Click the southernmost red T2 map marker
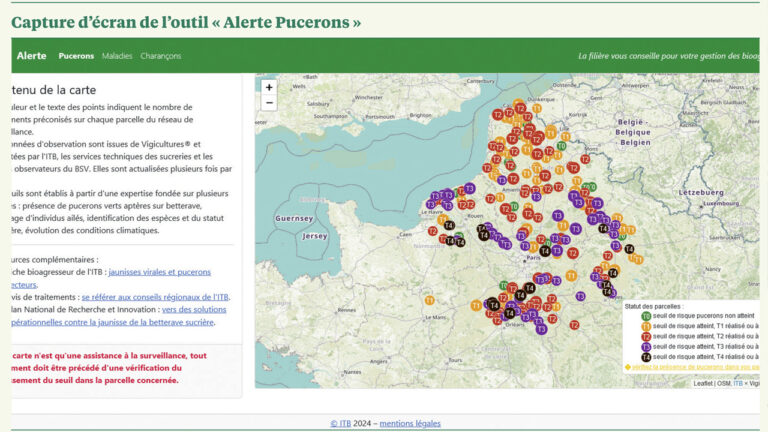 574,324
